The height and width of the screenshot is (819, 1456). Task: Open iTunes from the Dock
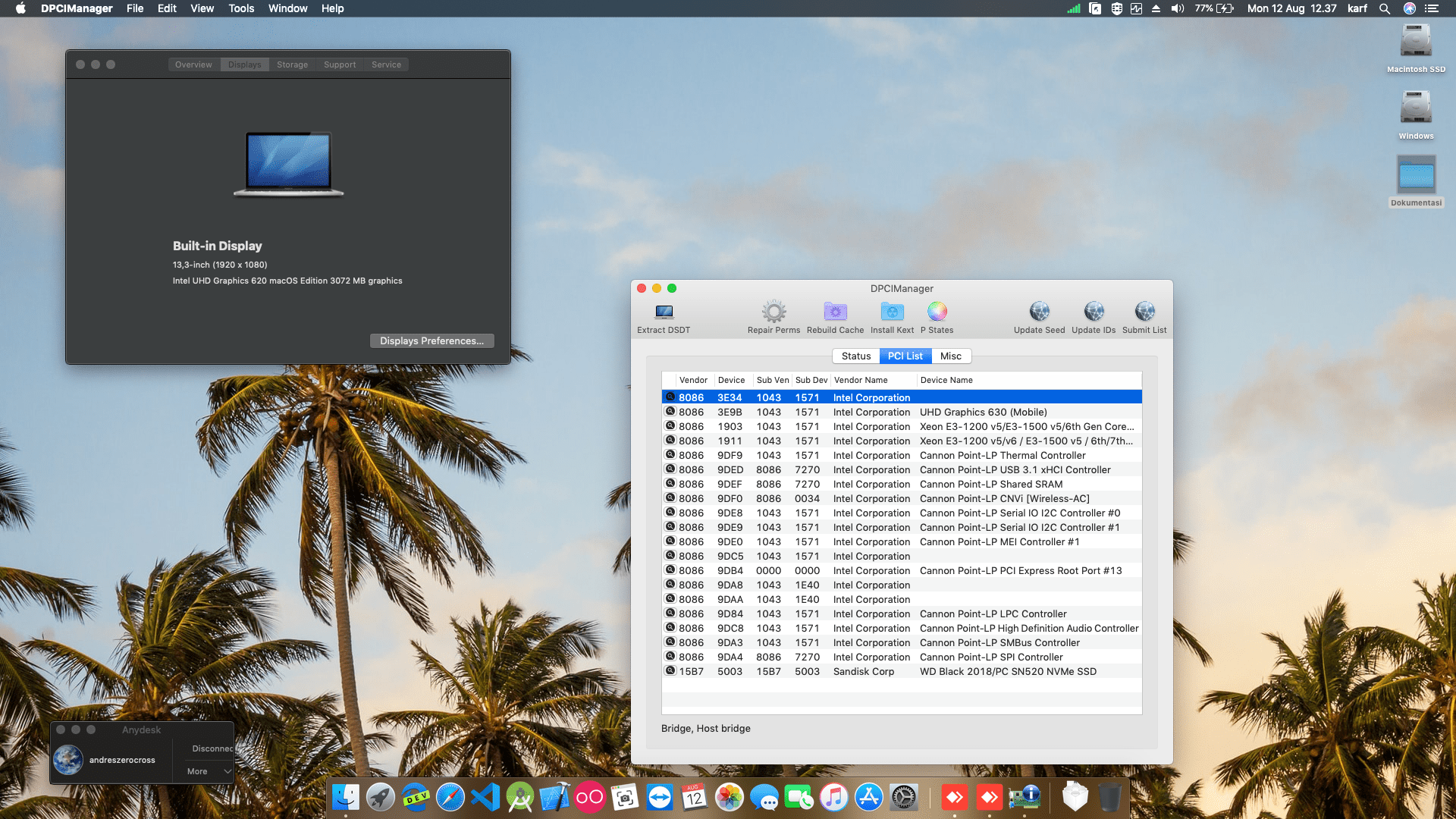pos(834,797)
